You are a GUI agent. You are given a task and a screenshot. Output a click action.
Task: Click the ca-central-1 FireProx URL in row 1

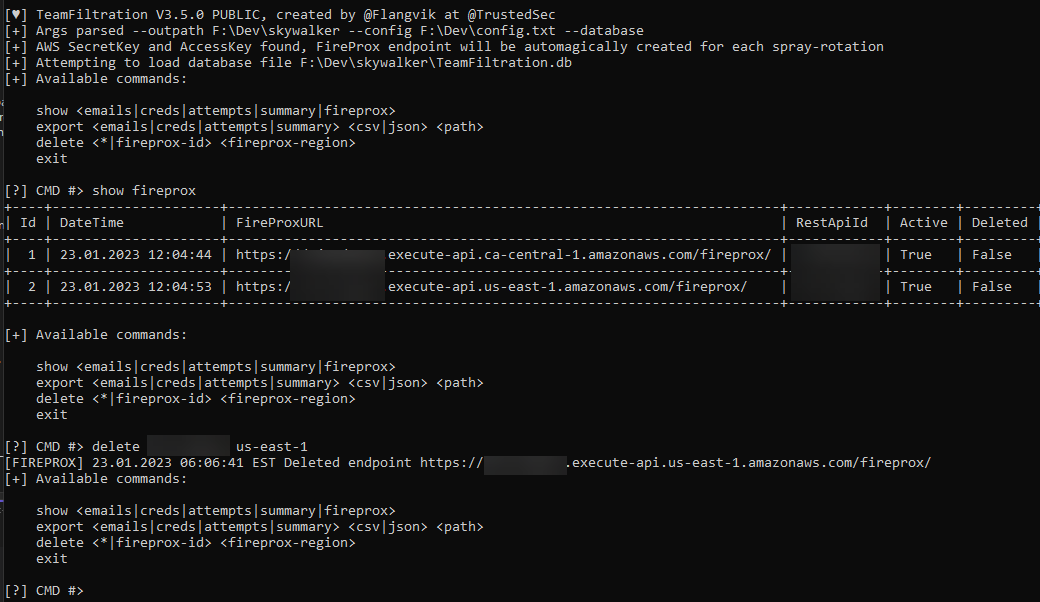[x=503, y=255]
